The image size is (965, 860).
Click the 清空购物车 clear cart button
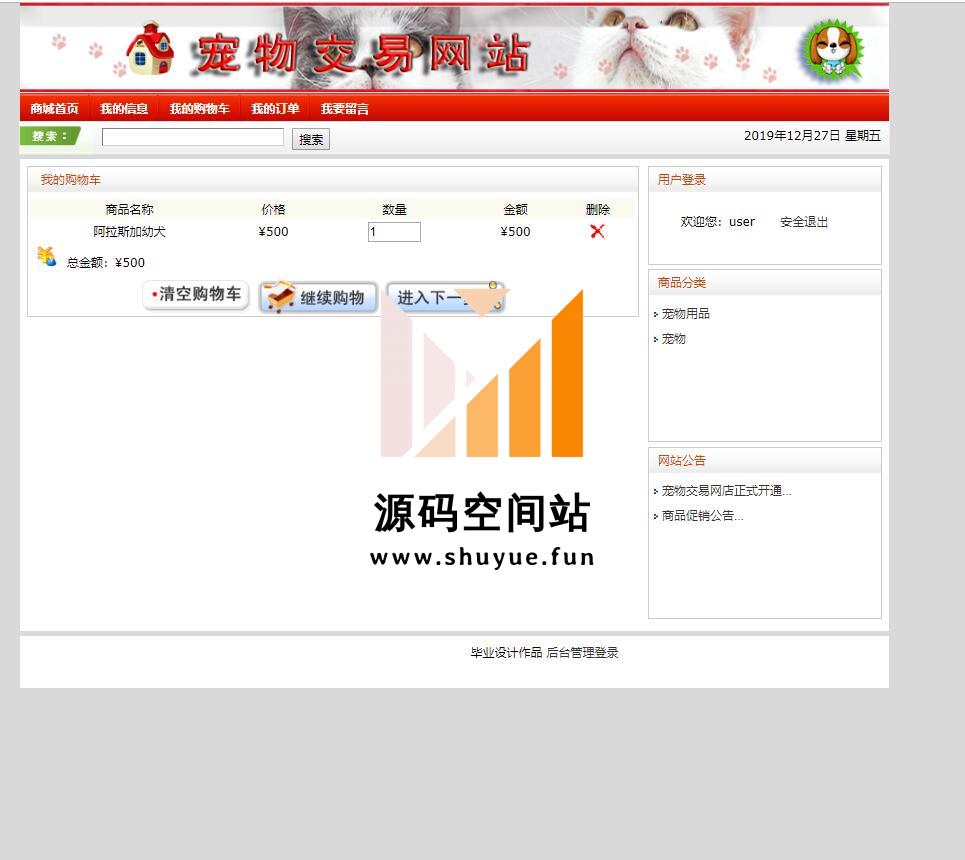195,295
